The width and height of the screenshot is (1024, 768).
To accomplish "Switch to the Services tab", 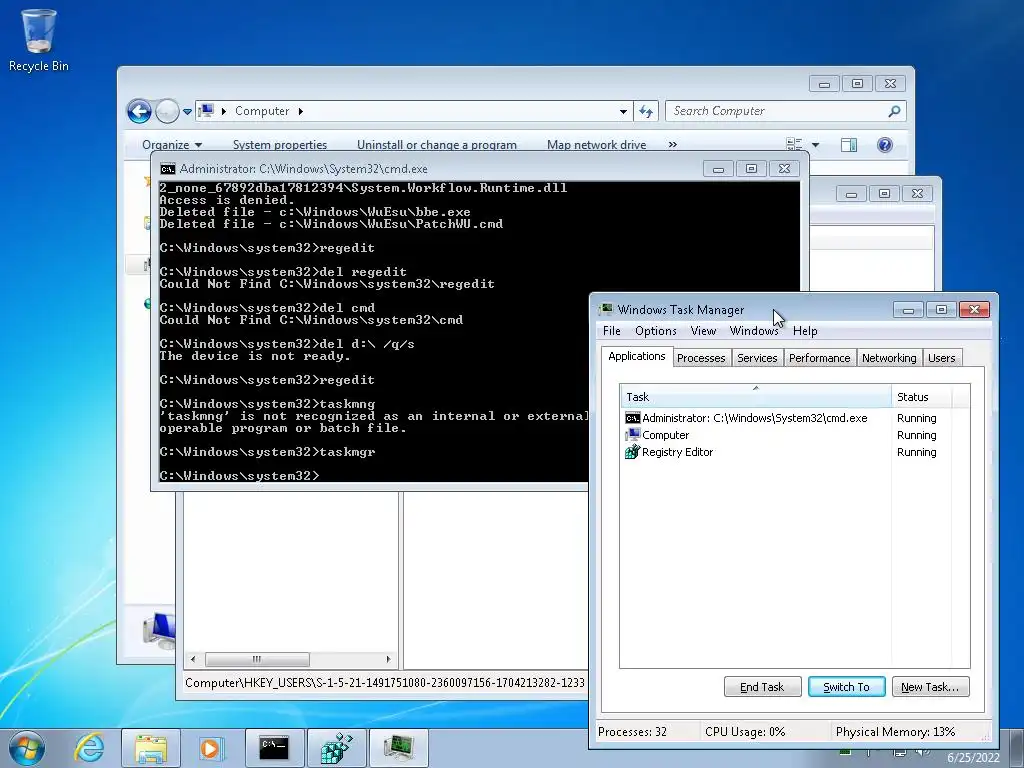I will (x=757, y=358).
